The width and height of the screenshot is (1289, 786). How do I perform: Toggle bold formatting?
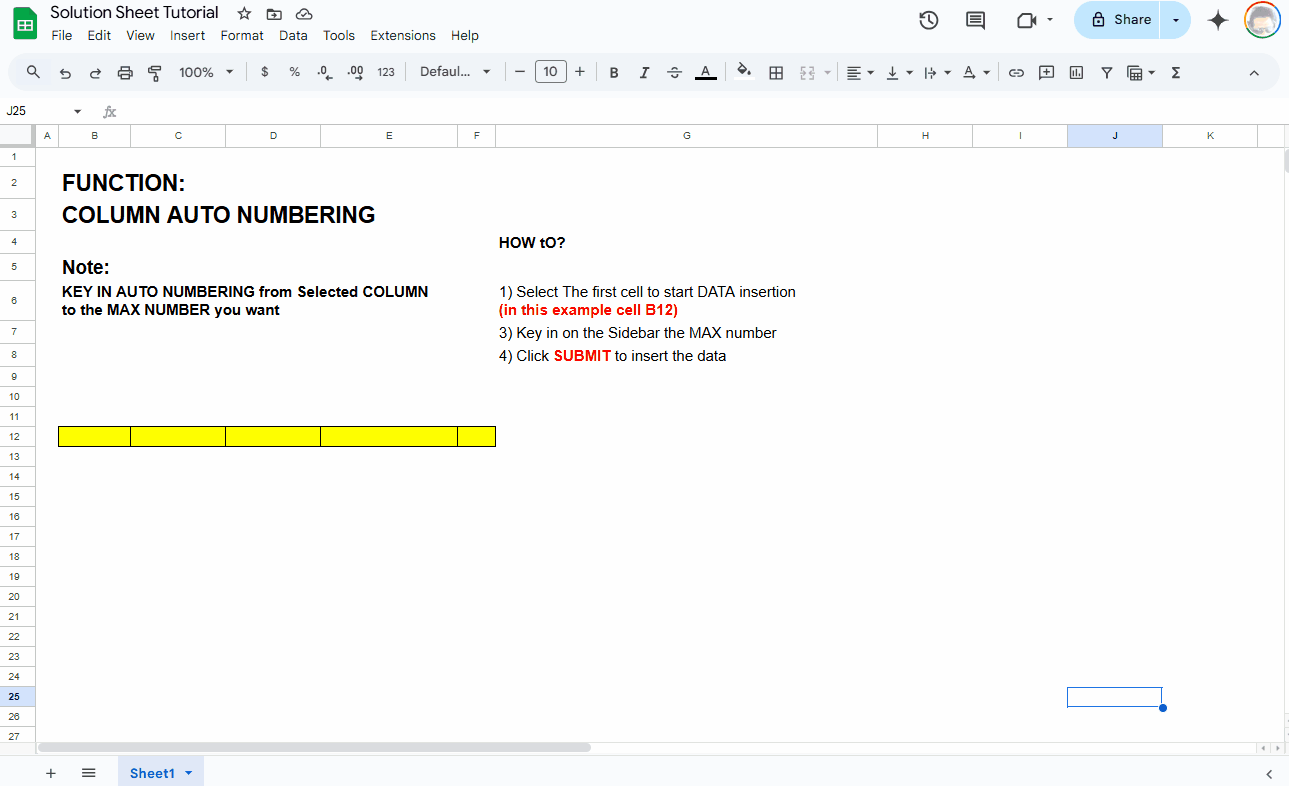[x=614, y=72]
